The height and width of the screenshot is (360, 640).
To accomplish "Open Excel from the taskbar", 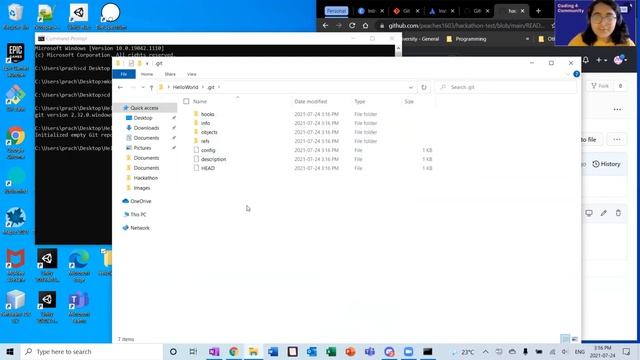I will click(x=331, y=351).
